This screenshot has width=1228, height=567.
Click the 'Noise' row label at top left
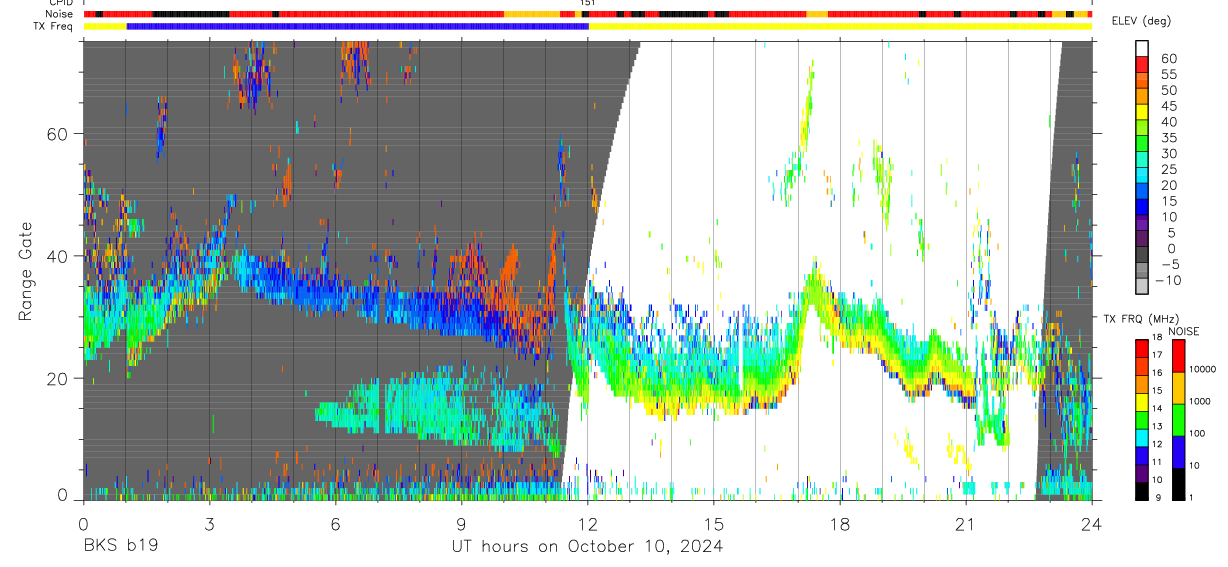[61, 14]
